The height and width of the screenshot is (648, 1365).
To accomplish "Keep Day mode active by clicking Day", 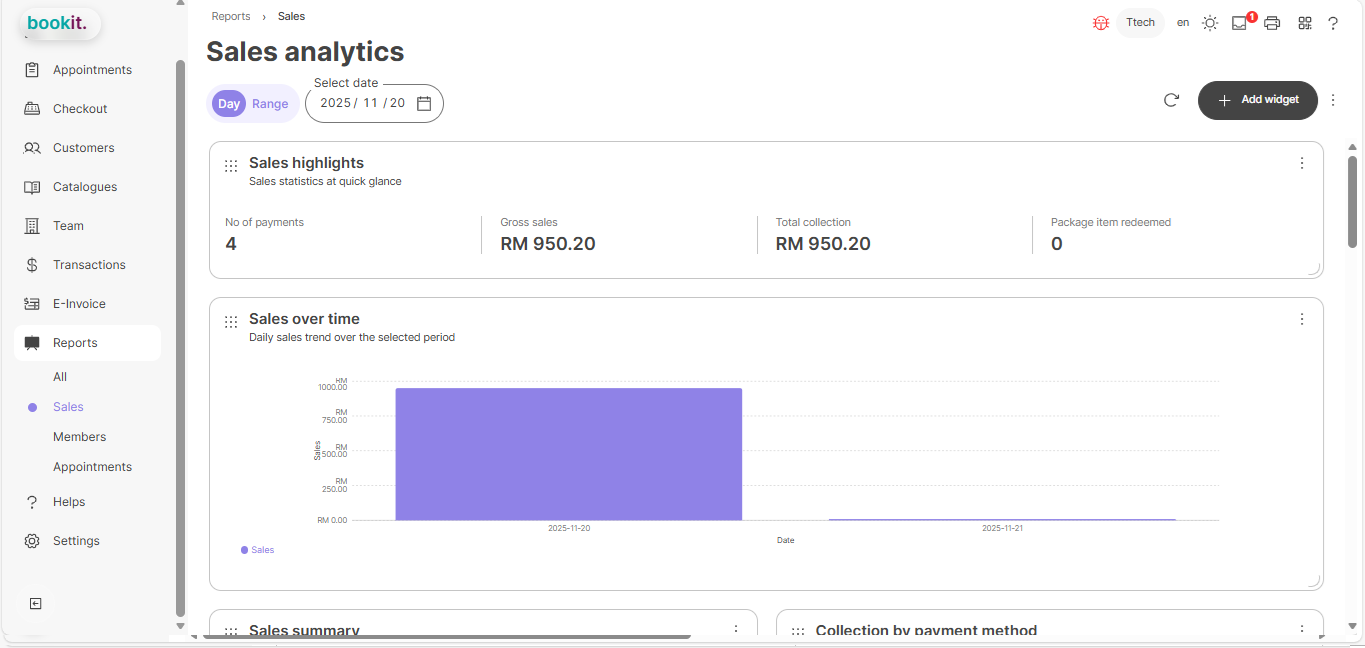I will (x=228, y=103).
